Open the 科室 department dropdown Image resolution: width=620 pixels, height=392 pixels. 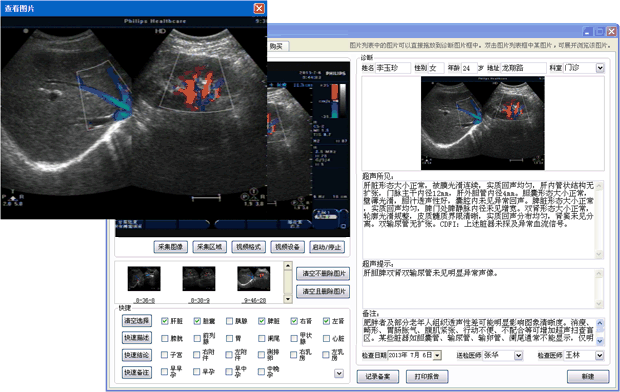point(600,68)
